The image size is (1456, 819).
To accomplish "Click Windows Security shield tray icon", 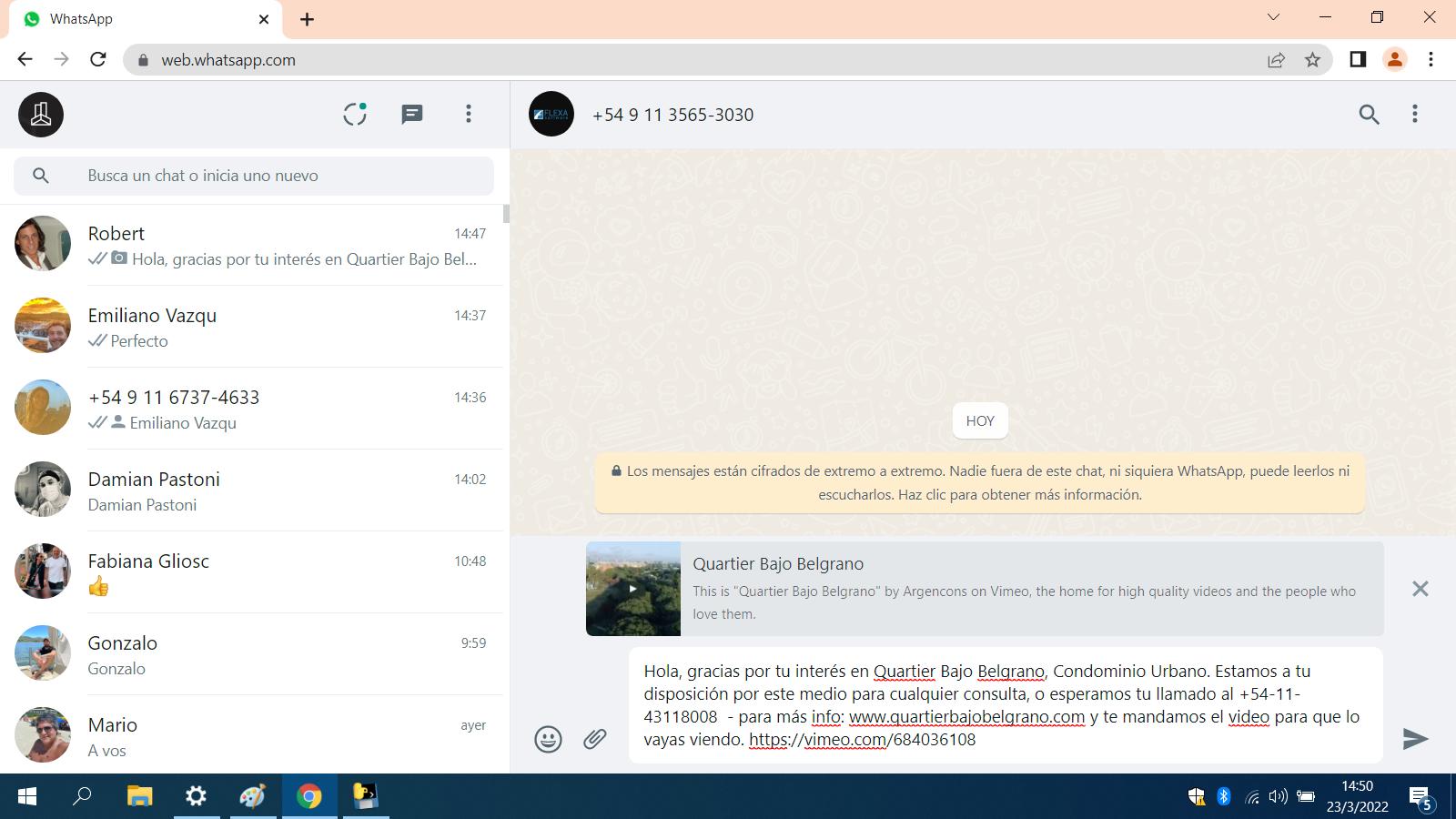I will pos(1197,797).
